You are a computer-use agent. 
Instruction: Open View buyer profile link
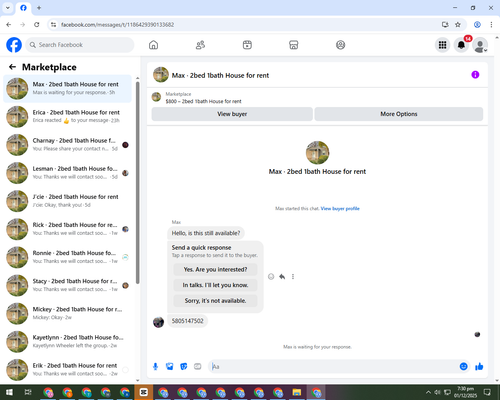pyautogui.click(x=340, y=209)
